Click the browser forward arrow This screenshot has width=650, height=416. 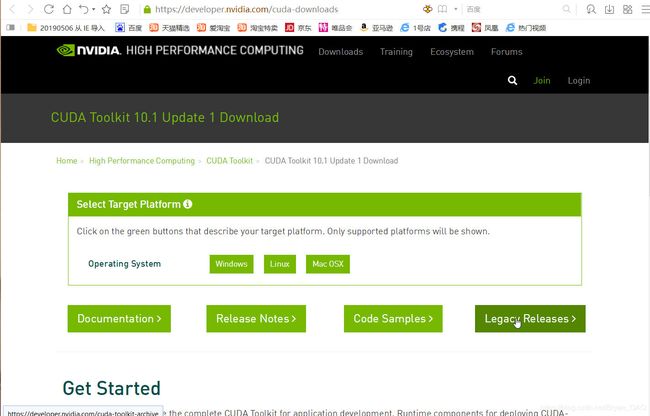(x=30, y=9)
